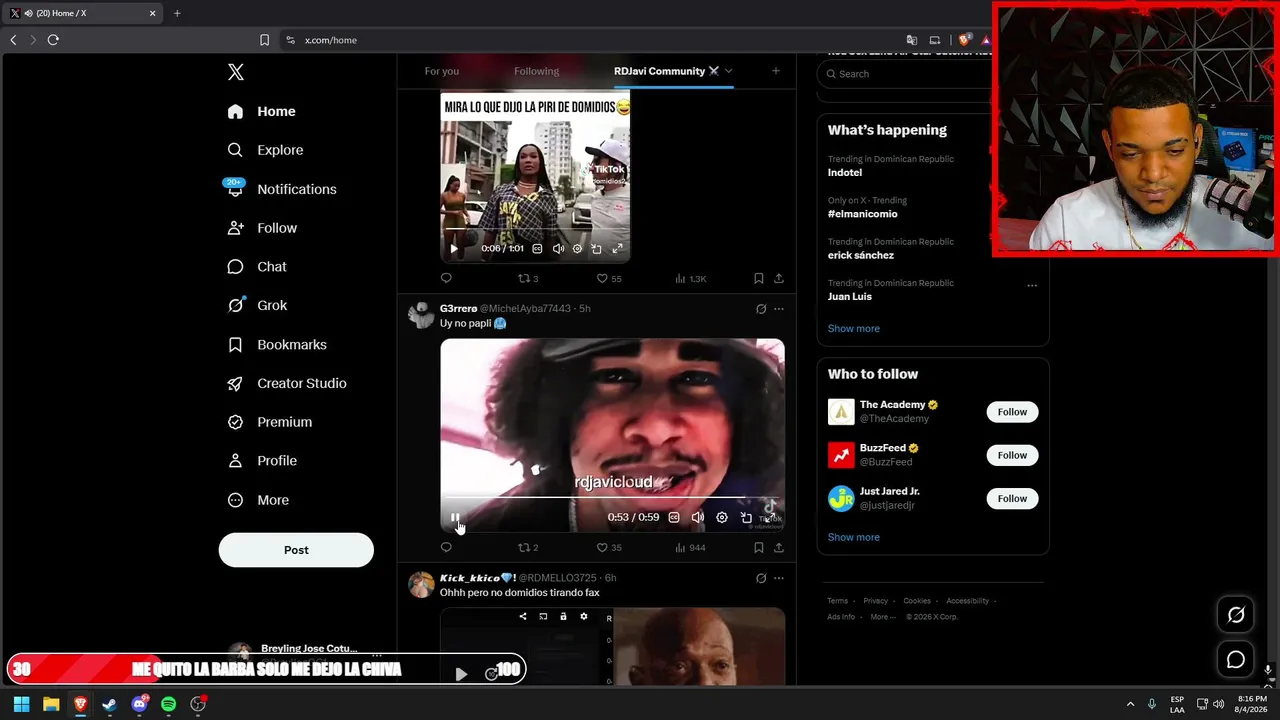Repost G3rrero's post with 2 reposts
Image resolution: width=1280 pixels, height=720 pixels.
coord(527,548)
